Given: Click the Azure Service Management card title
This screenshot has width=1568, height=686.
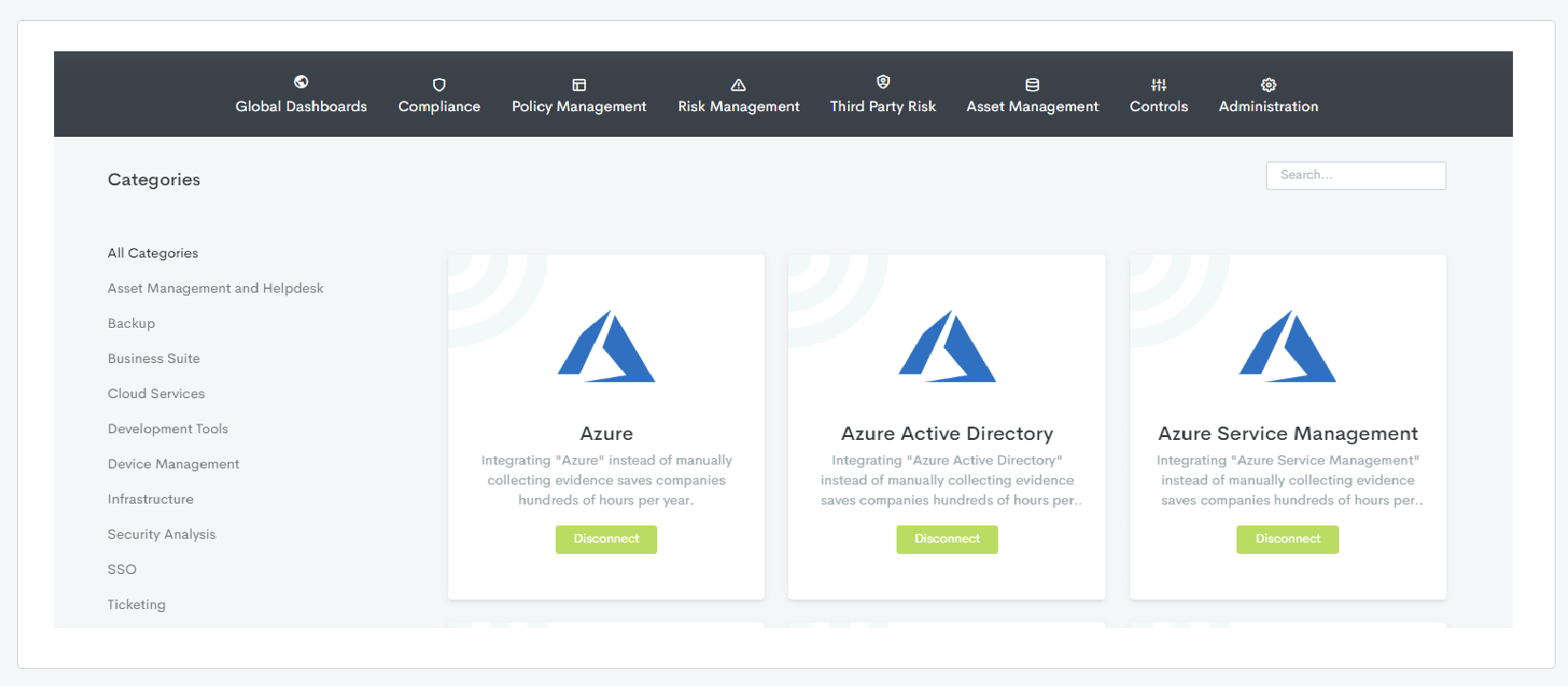Looking at the screenshot, I should (x=1288, y=433).
